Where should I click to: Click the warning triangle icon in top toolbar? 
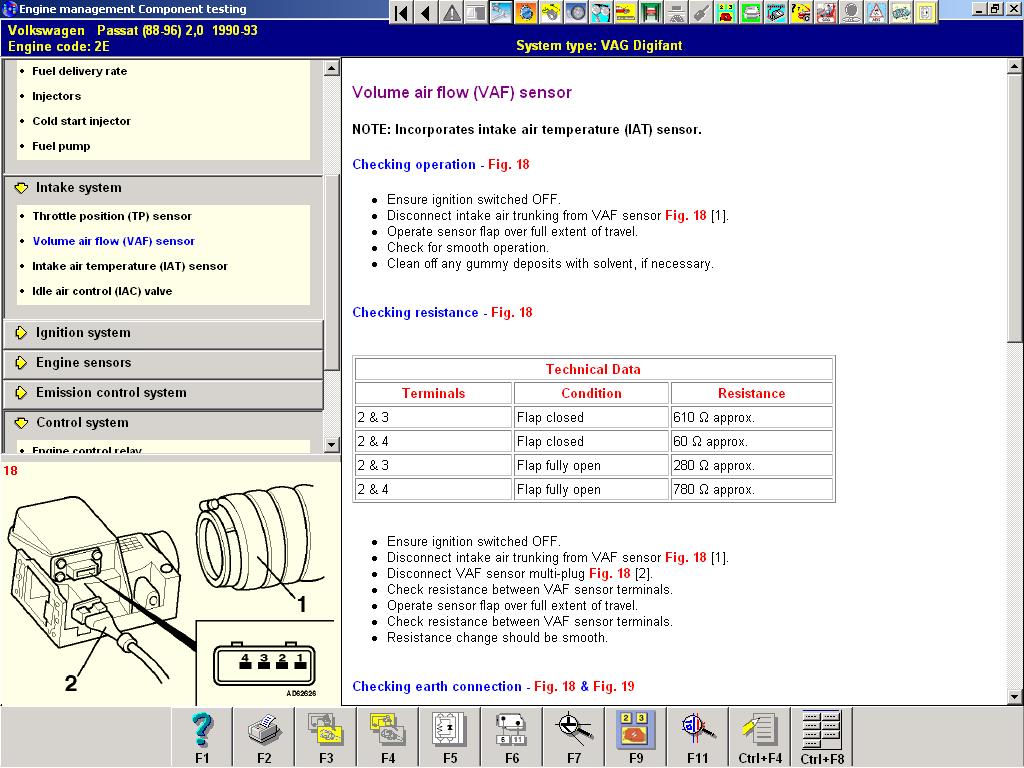451,13
